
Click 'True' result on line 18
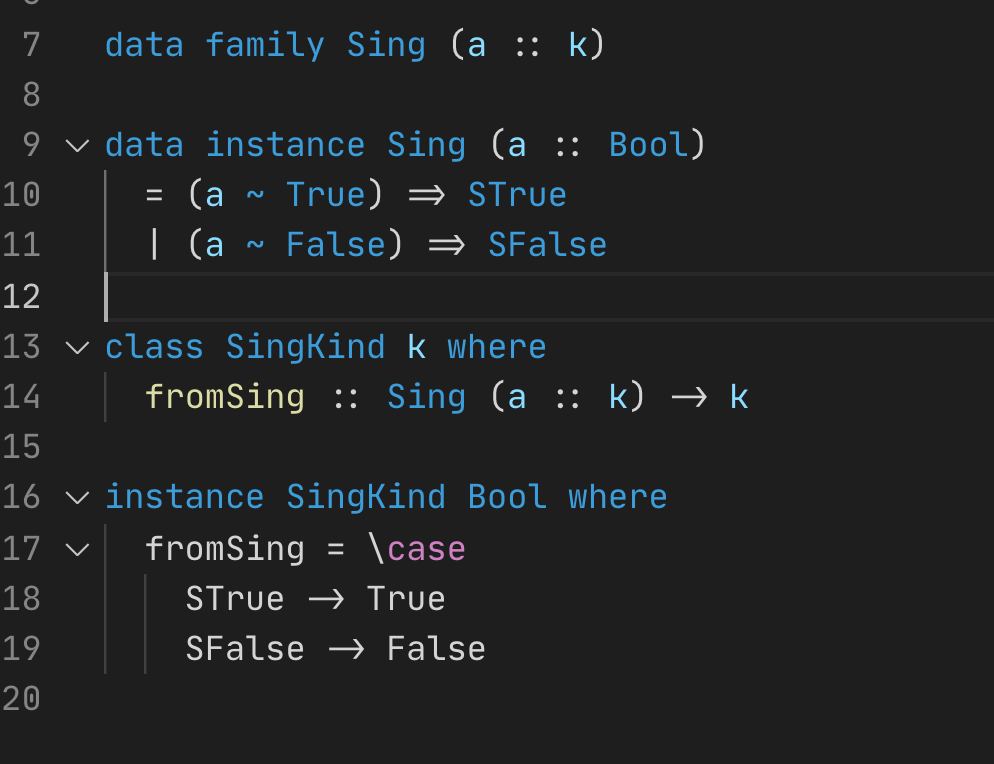(406, 599)
